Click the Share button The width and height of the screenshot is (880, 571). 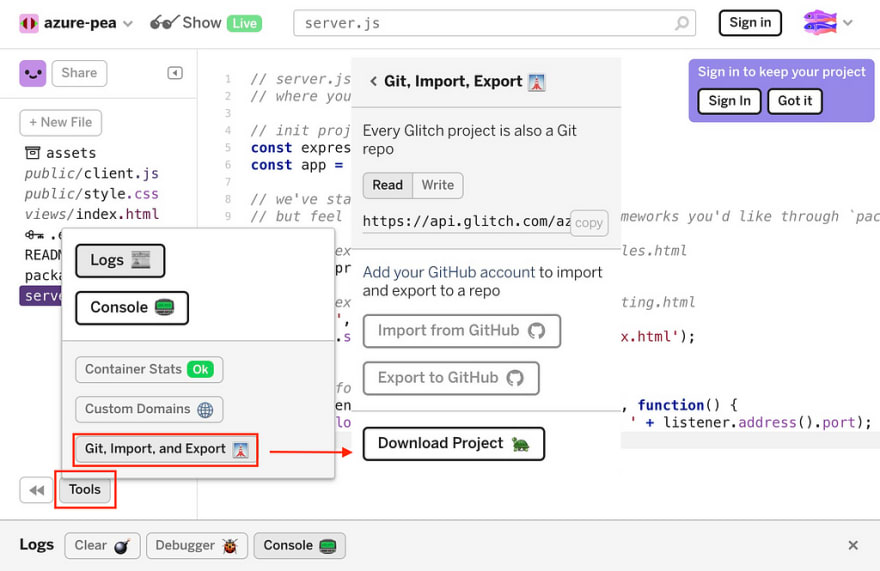pos(79,74)
